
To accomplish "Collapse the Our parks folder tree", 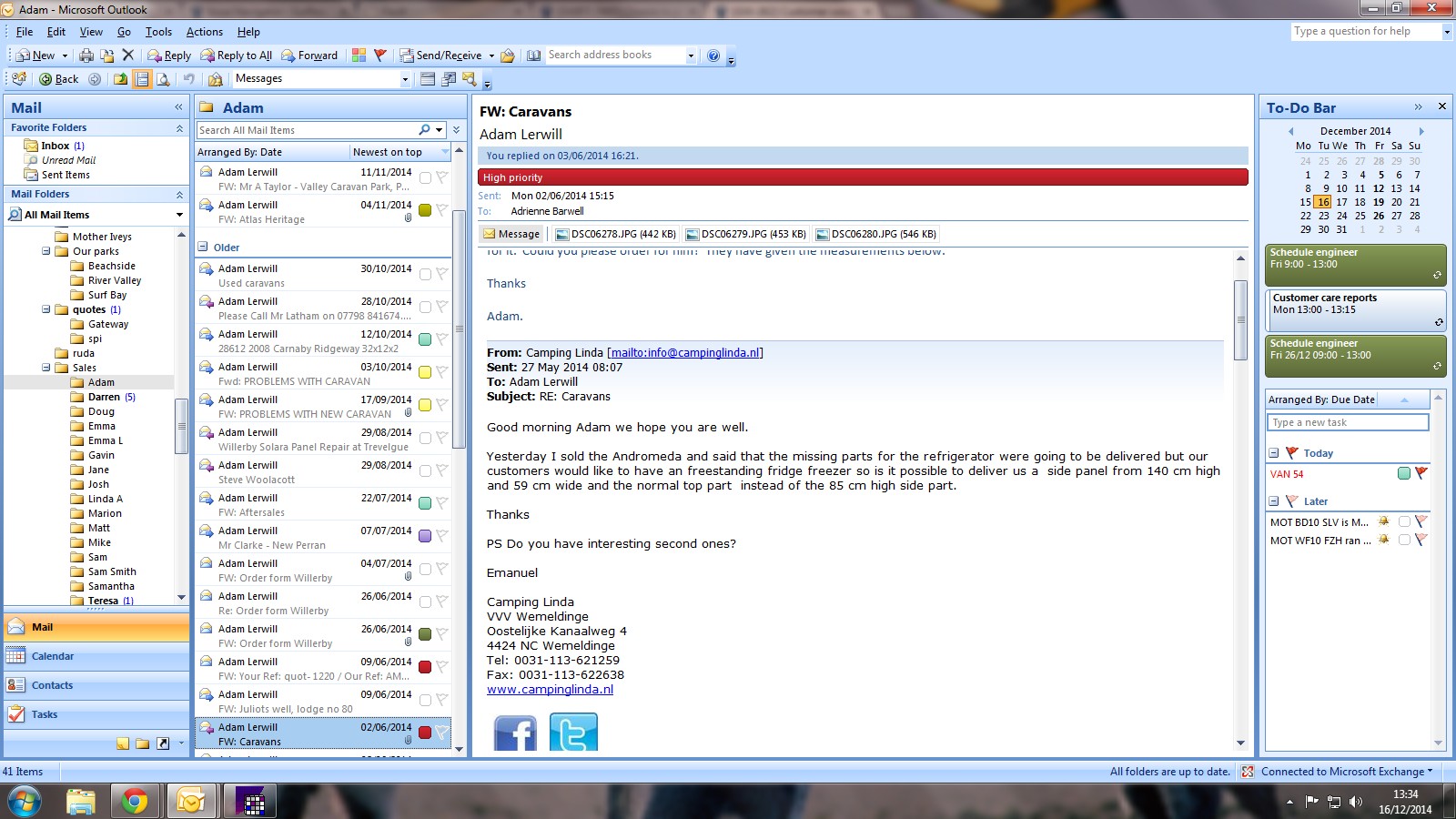I will pyautogui.click(x=45, y=251).
